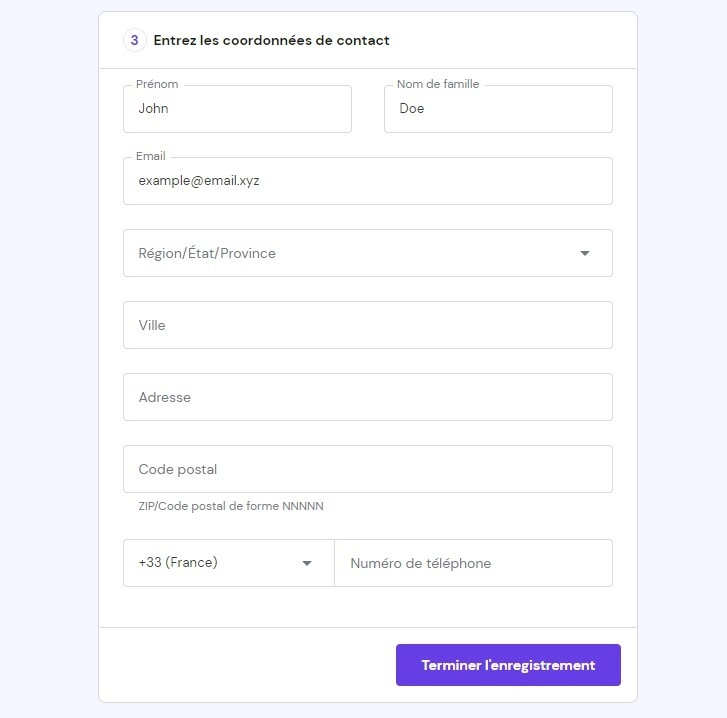Focus the Prénom field containing John
This screenshot has width=727, height=718.
pyautogui.click(x=237, y=109)
